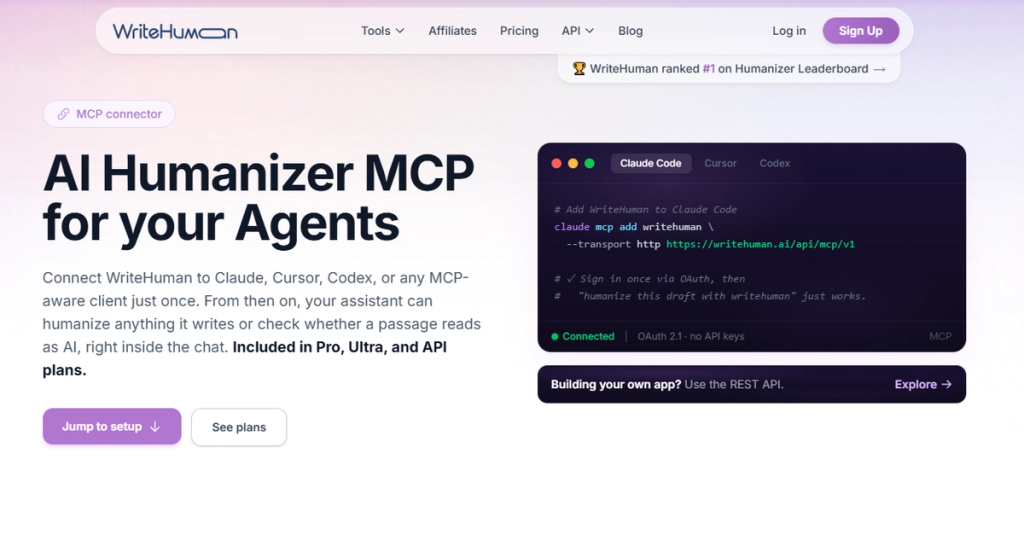This screenshot has height=546, width=1024.
Task: Click the 'Sign in once via OAuth' comment
Action: tap(650, 279)
